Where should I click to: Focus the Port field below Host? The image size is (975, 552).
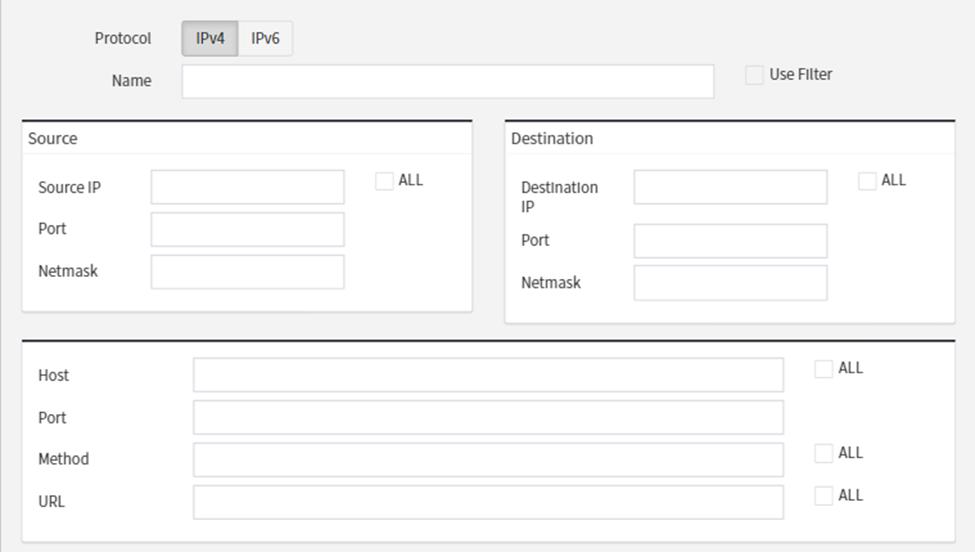click(x=488, y=418)
